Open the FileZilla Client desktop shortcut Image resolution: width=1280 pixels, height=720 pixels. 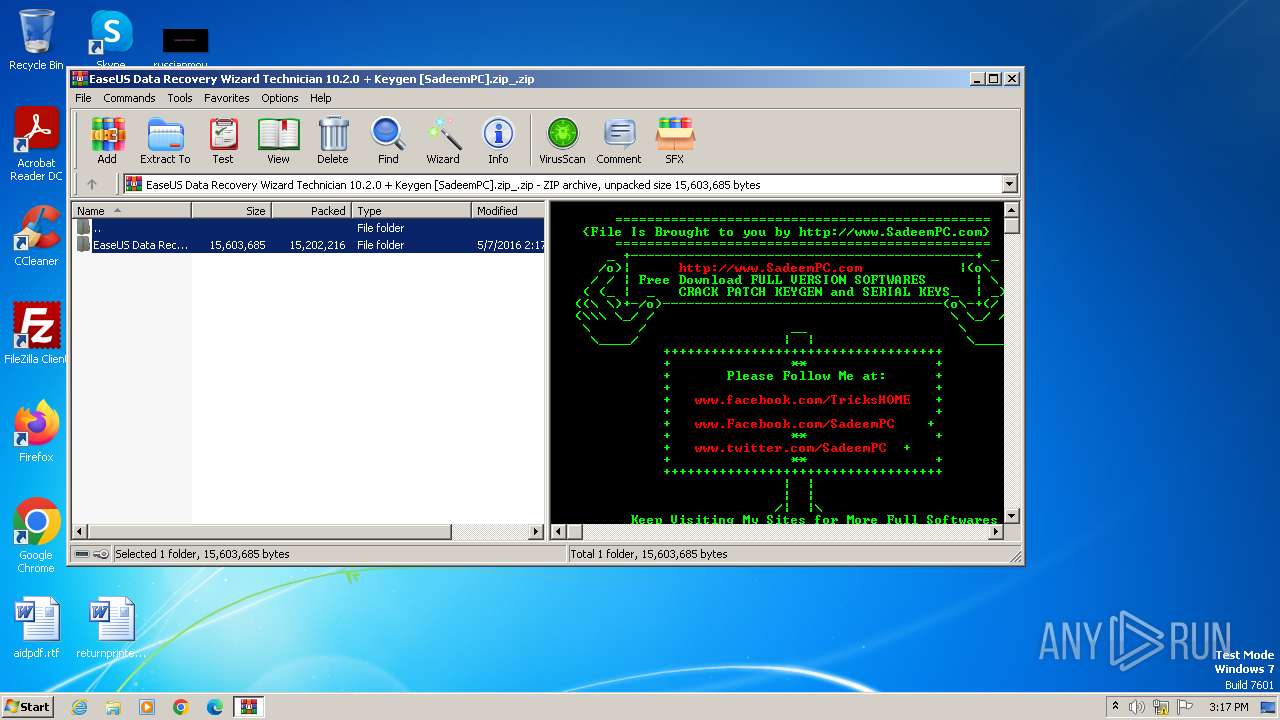point(36,334)
